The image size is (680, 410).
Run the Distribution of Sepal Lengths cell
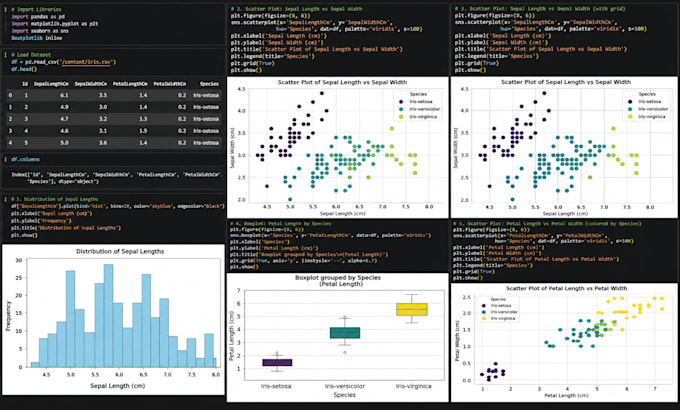(x=5, y=199)
